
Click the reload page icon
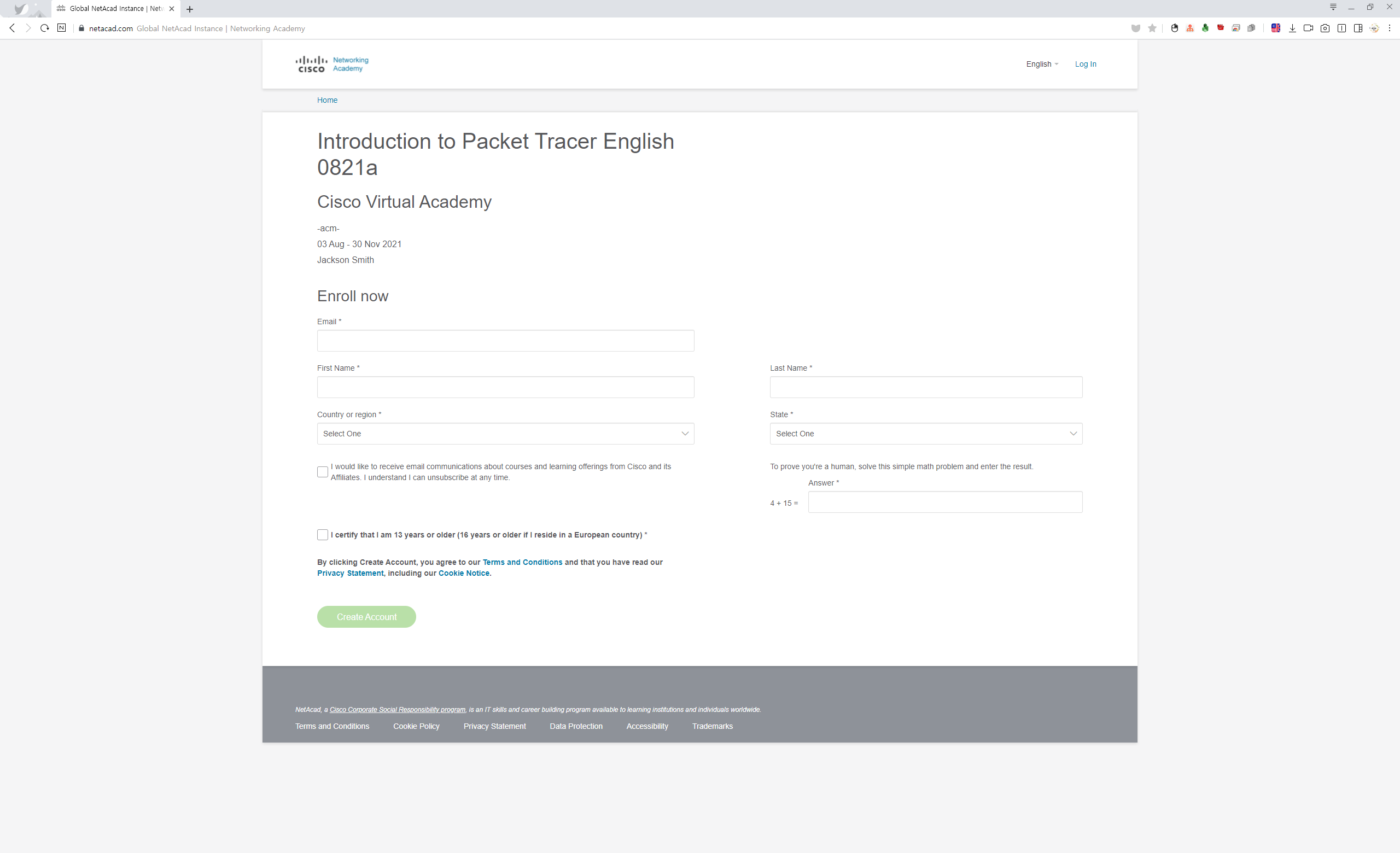pos(44,28)
